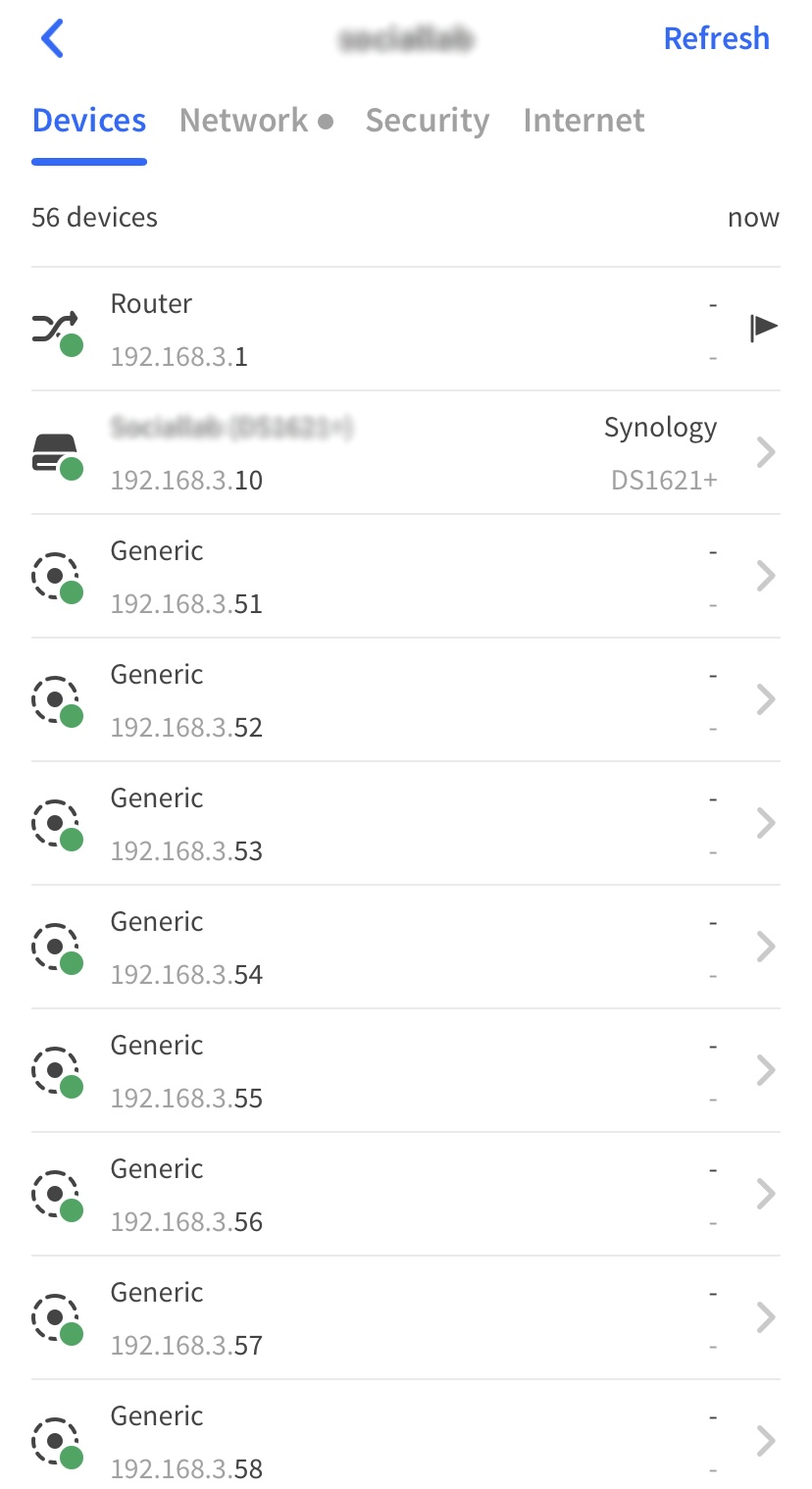Screen dimensions: 812x1489
Task: Tap generic device icon for 192.168.3.53
Action: click(55, 824)
